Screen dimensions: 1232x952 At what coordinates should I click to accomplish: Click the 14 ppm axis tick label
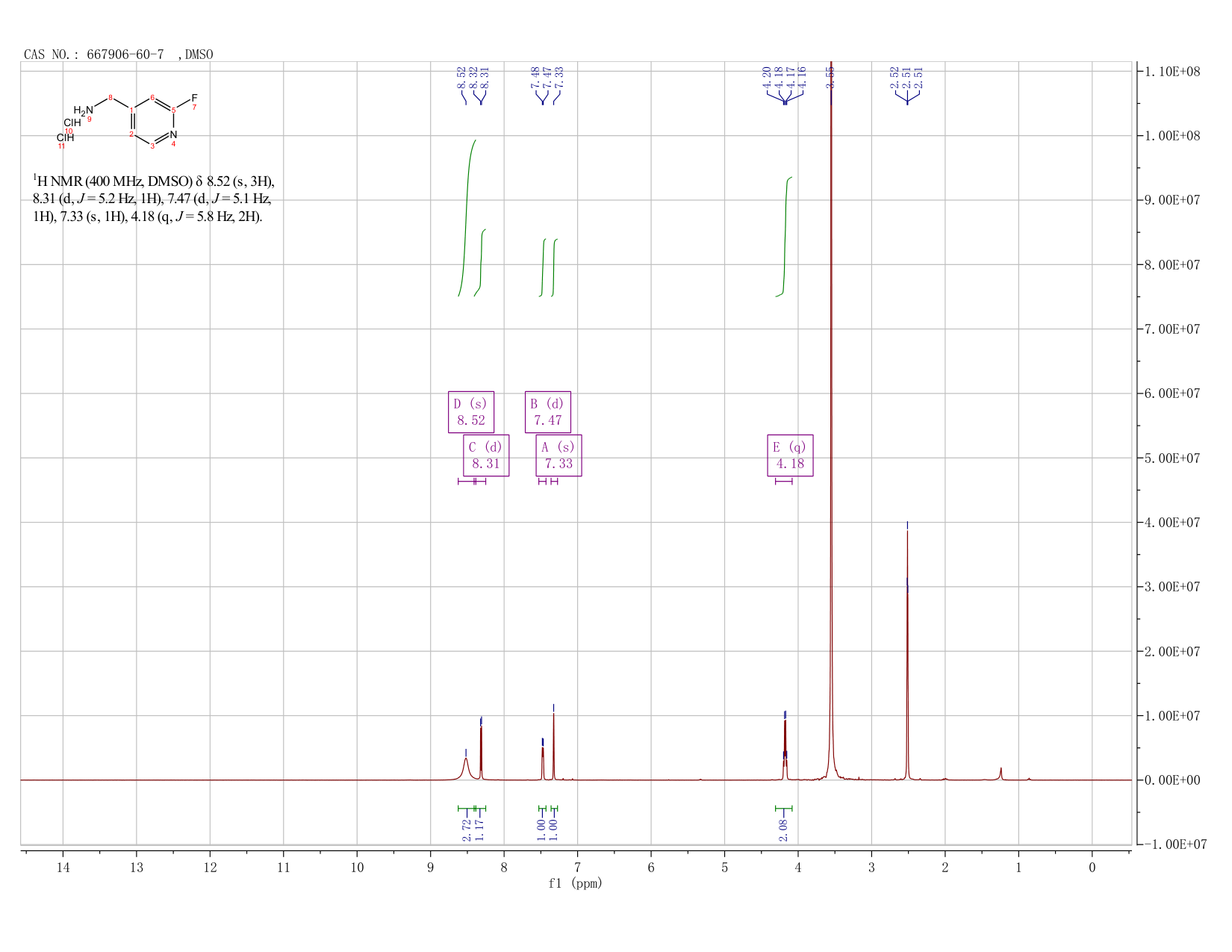63,867
